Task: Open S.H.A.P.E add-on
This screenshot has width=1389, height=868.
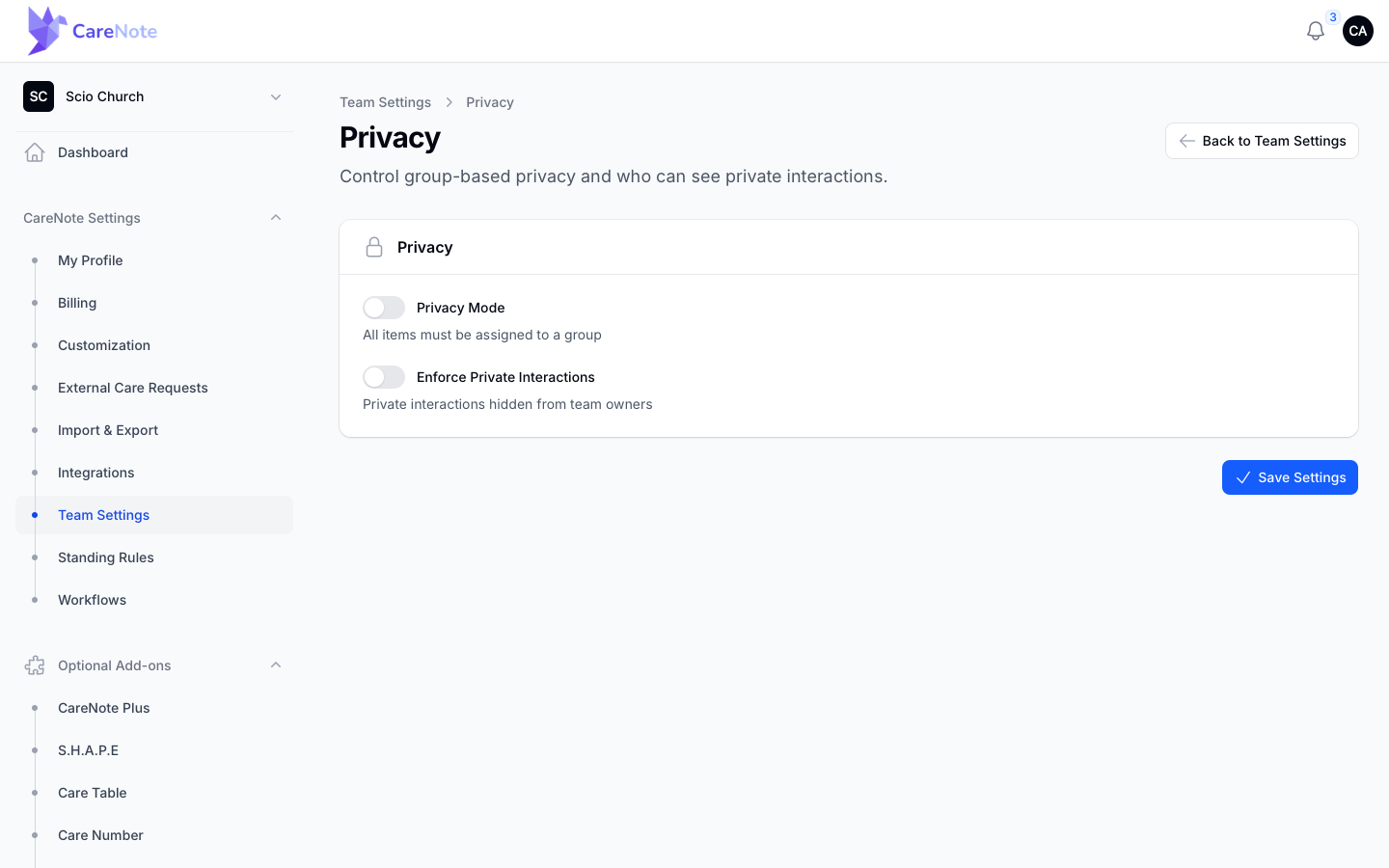Action: [x=154, y=750]
